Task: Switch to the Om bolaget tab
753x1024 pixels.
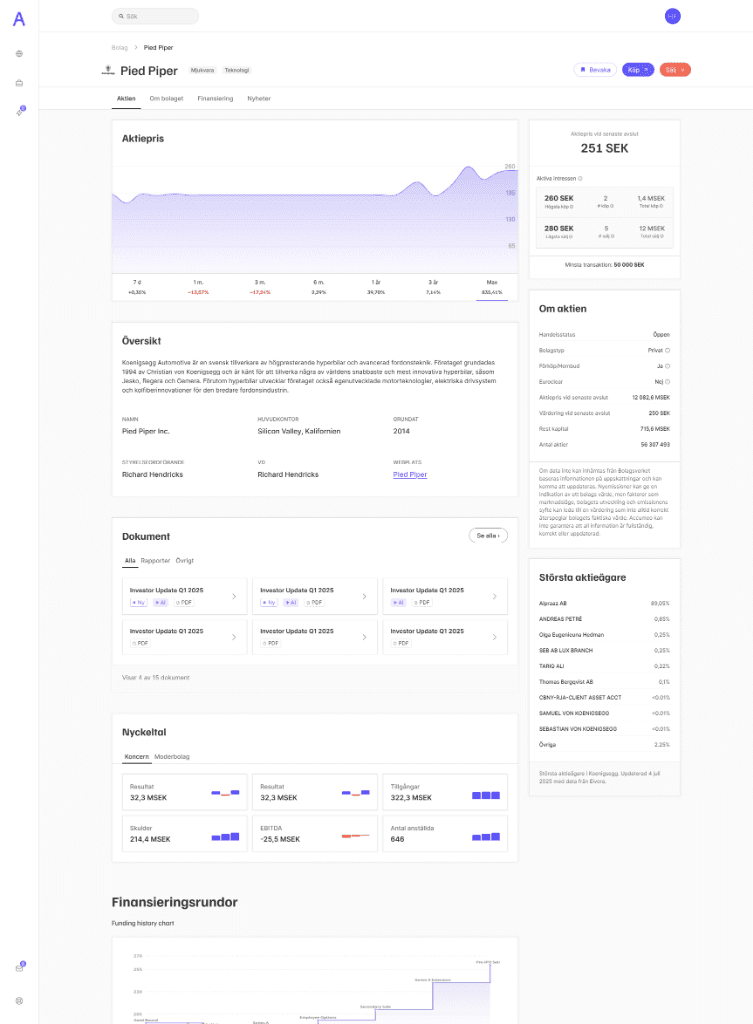Action: (166, 99)
